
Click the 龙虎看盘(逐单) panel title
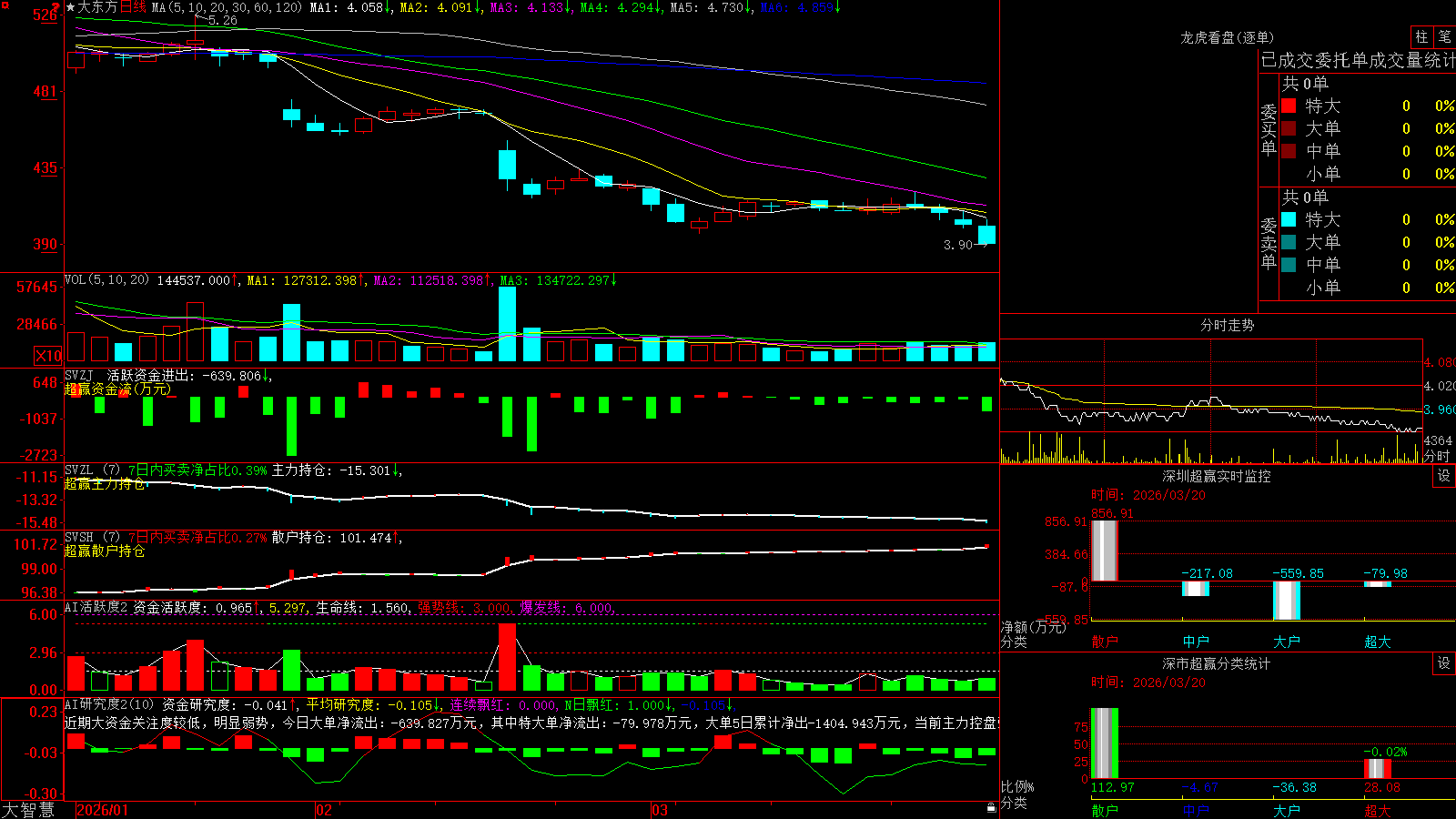tap(1227, 37)
